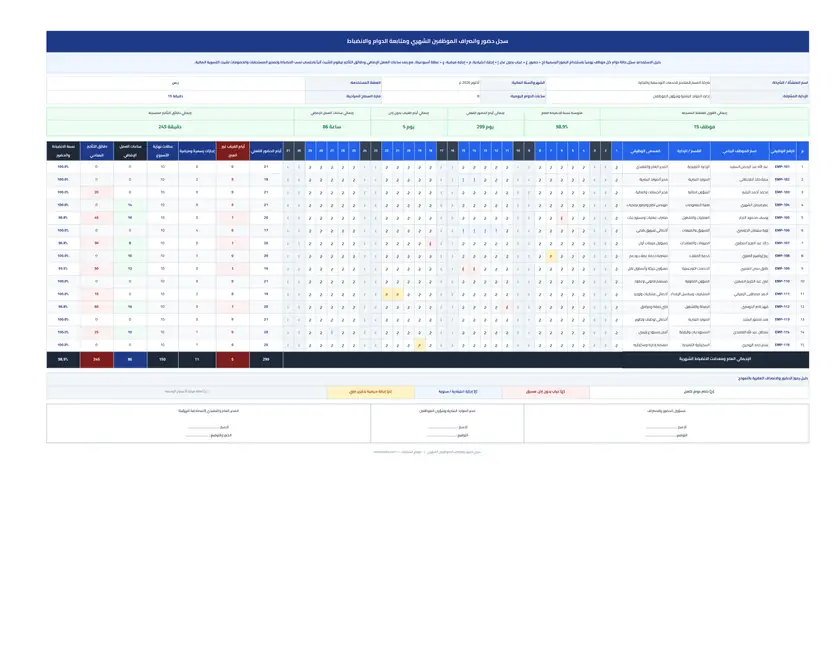Click the yellow sick leave legend box

point(371,392)
